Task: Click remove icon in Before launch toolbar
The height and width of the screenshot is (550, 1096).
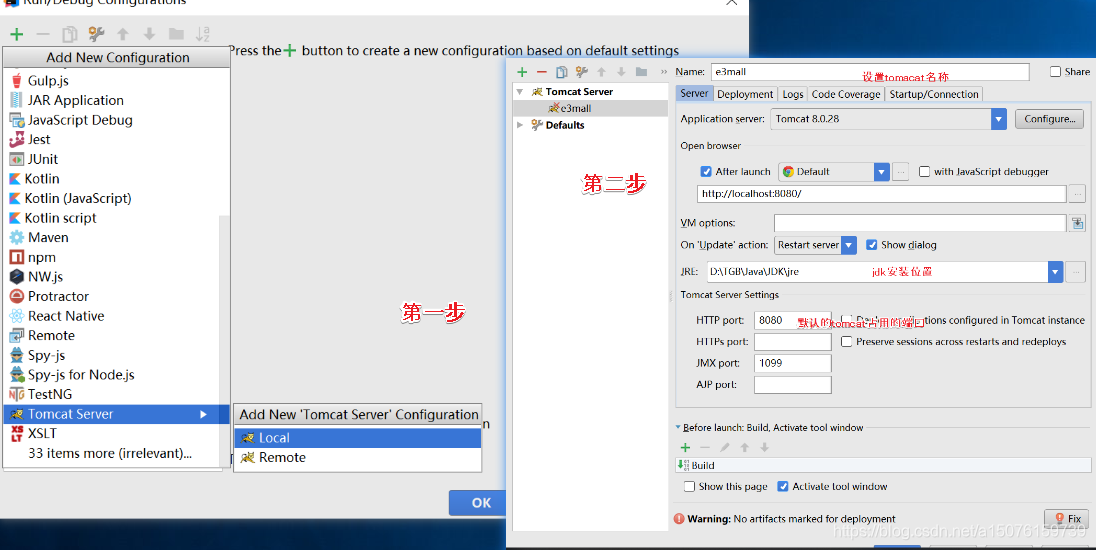Action: point(705,447)
